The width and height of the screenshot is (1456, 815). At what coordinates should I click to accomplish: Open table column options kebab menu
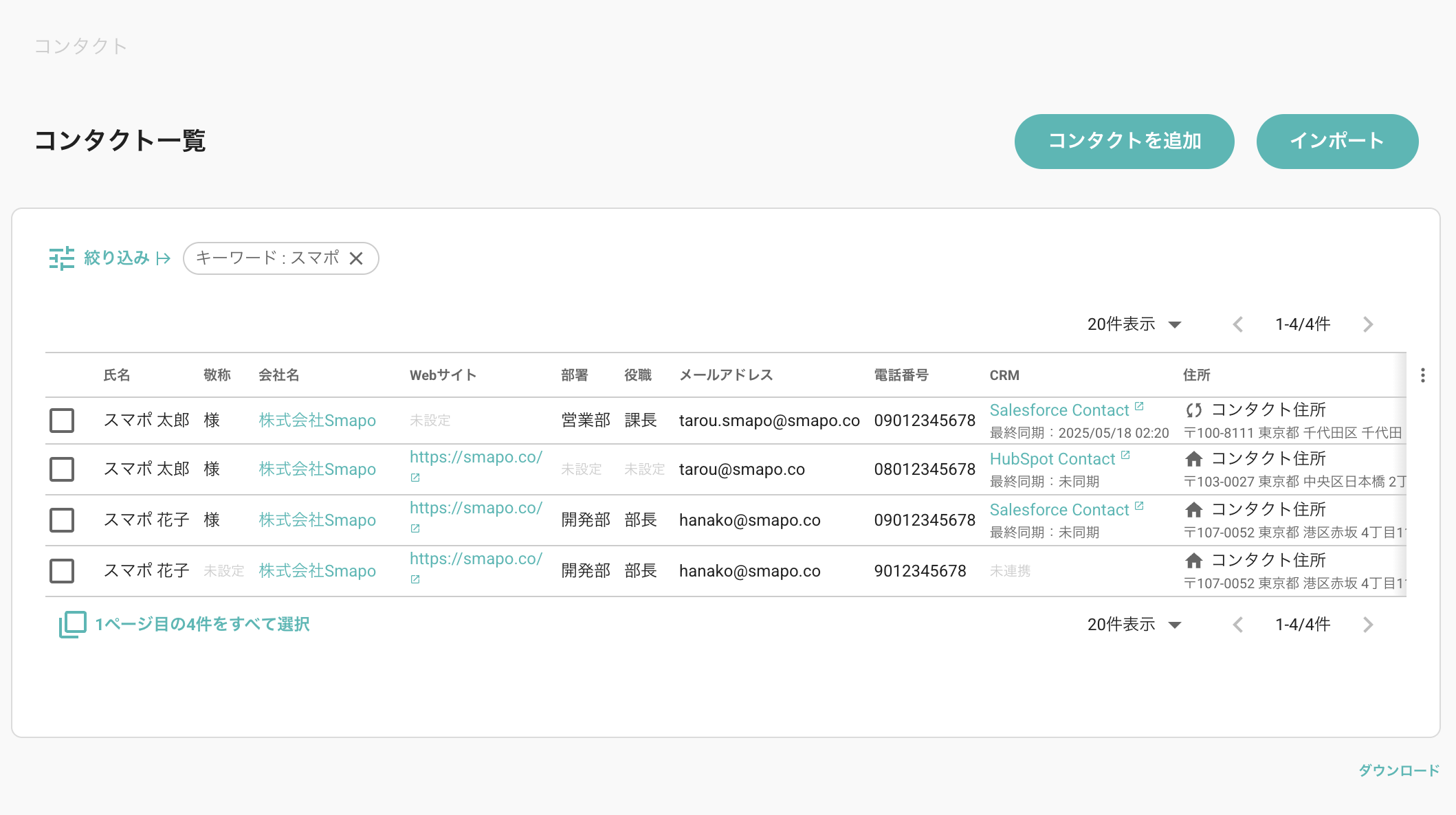coord(1422,375)
